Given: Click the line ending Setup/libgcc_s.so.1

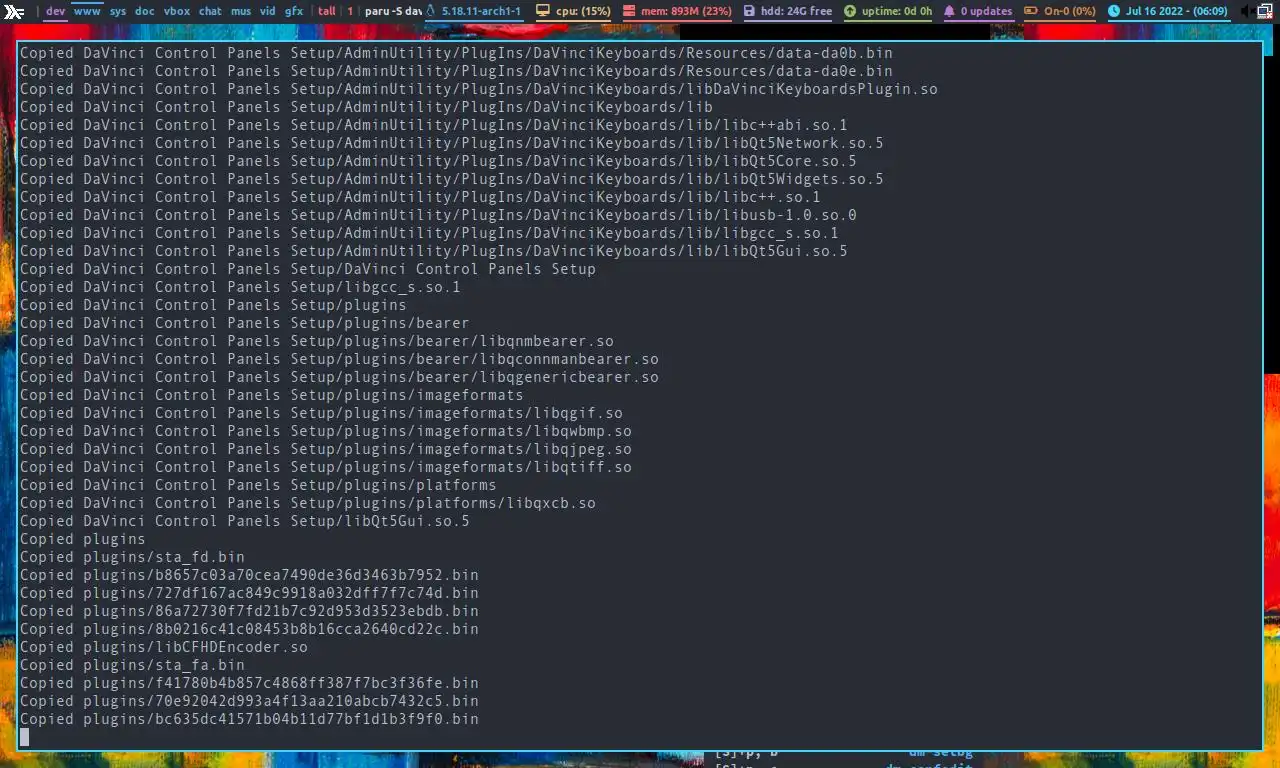Looking at the screenshot, I should point(240,287).
